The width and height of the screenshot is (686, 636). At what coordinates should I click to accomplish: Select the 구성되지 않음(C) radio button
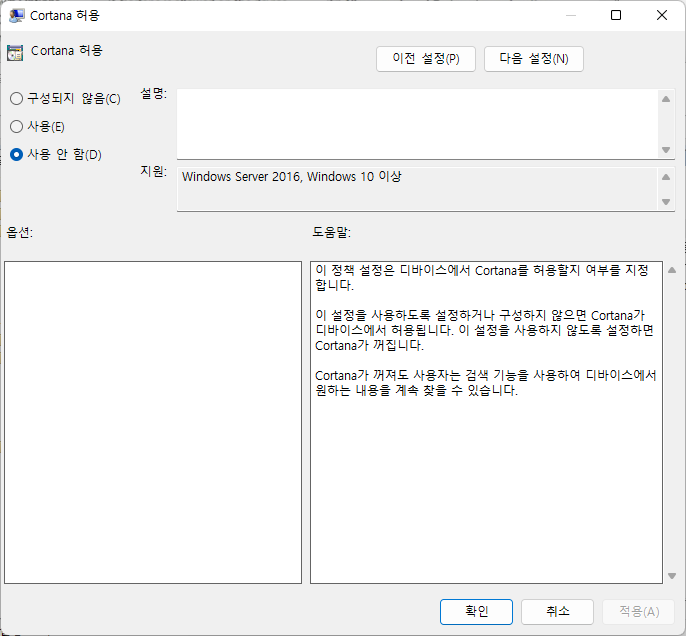pyautogui.click(x=16, y=98)
